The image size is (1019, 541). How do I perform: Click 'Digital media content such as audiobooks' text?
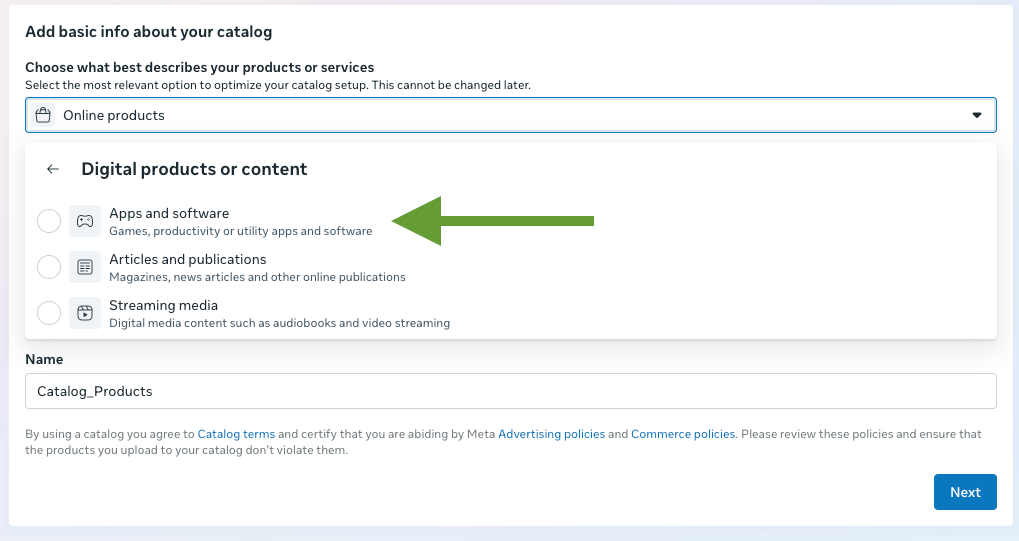coord(279,323)
